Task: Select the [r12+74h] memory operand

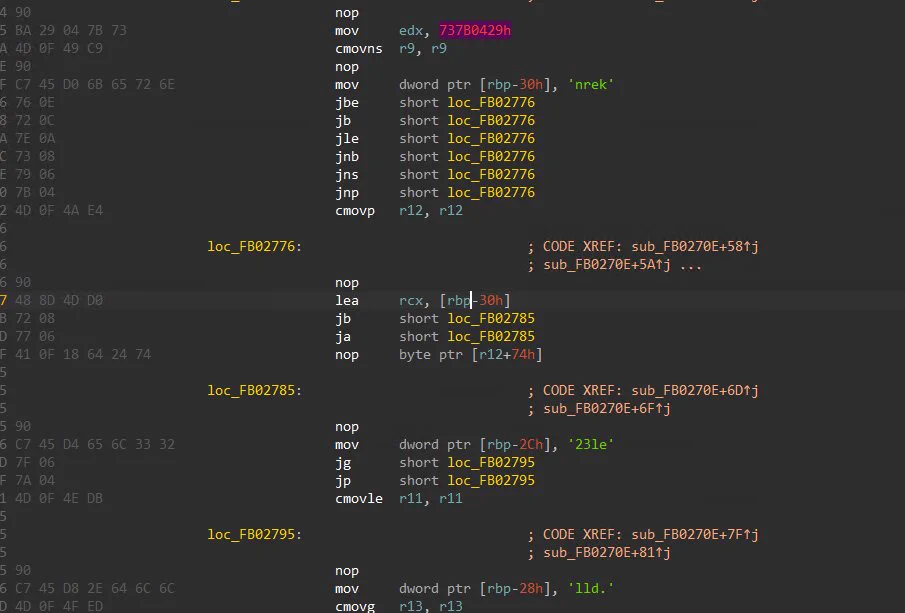Action: pyautogui.click(x=507, y=354)
